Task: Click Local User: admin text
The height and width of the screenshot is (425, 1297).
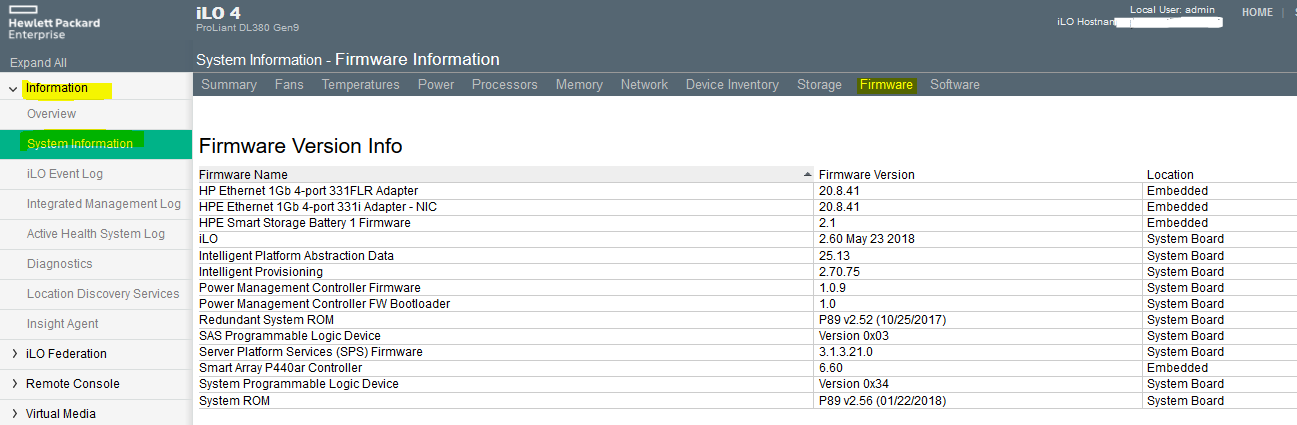Action: [x=1172, y=9]
